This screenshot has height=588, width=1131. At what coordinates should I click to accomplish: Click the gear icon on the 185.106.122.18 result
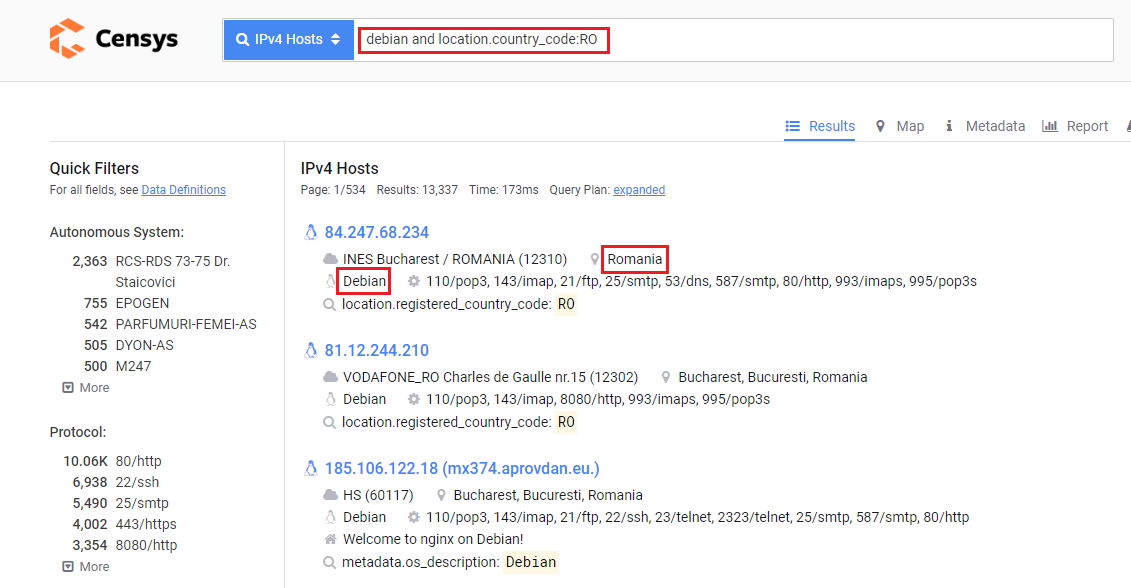coord(413,517)
